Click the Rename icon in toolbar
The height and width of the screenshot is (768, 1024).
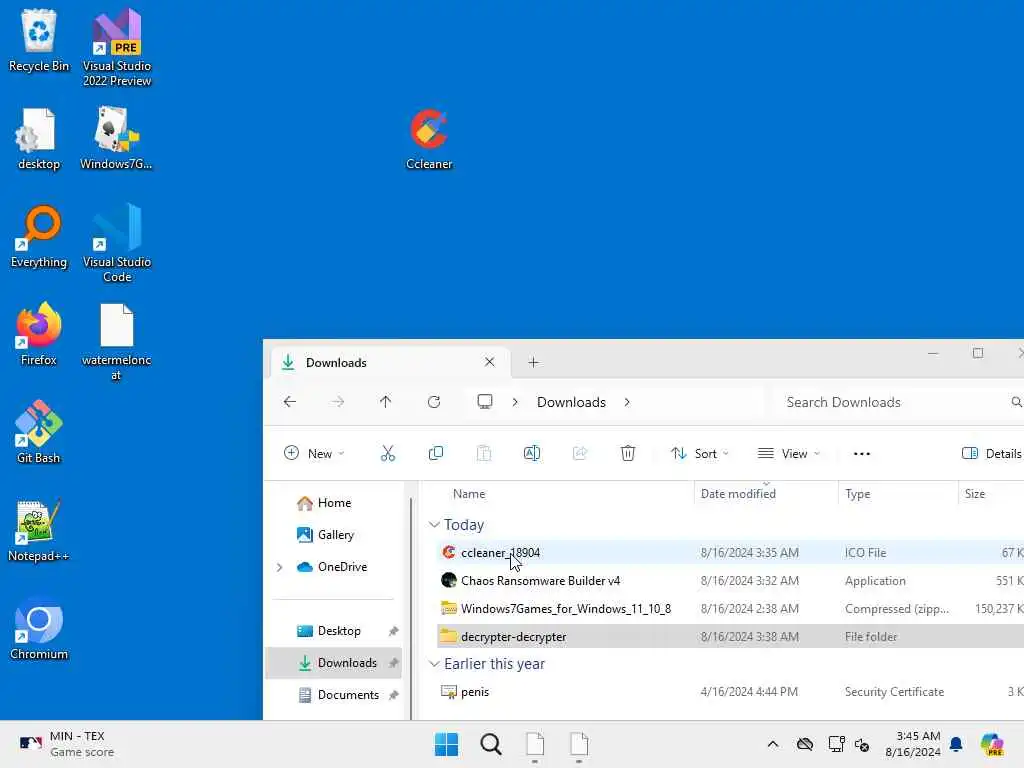click(532, 453)
